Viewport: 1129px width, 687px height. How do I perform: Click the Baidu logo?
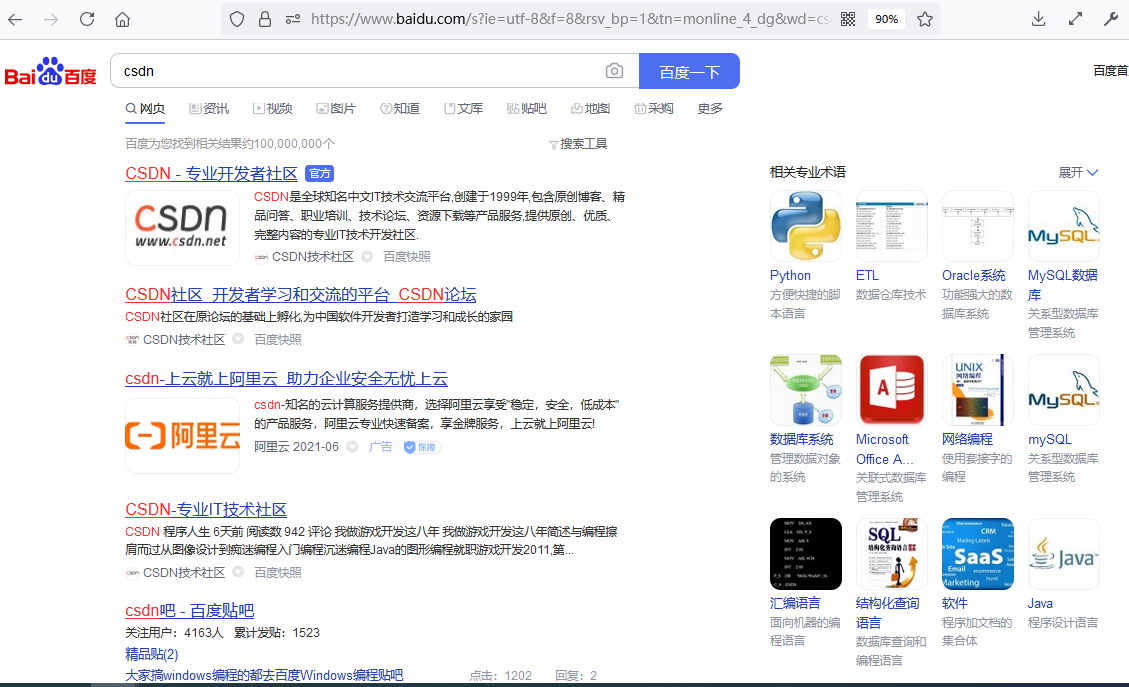(50, 71)
